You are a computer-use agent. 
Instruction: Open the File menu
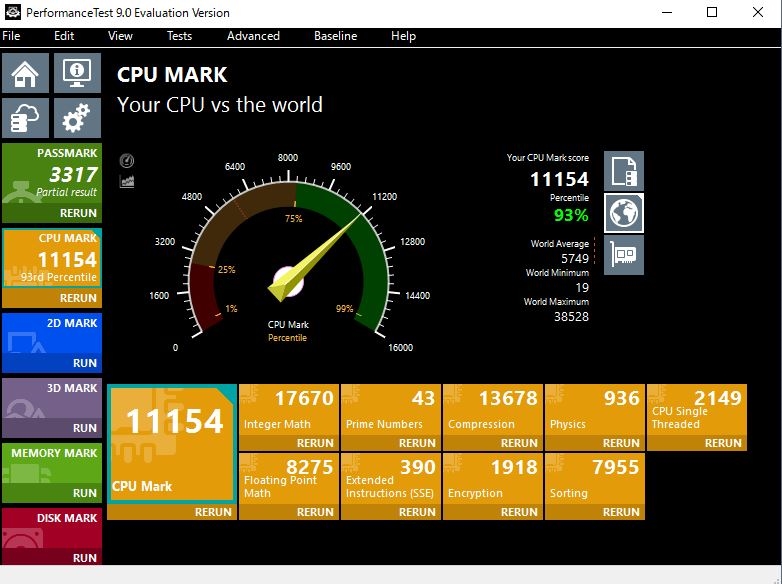coord(11,36)
